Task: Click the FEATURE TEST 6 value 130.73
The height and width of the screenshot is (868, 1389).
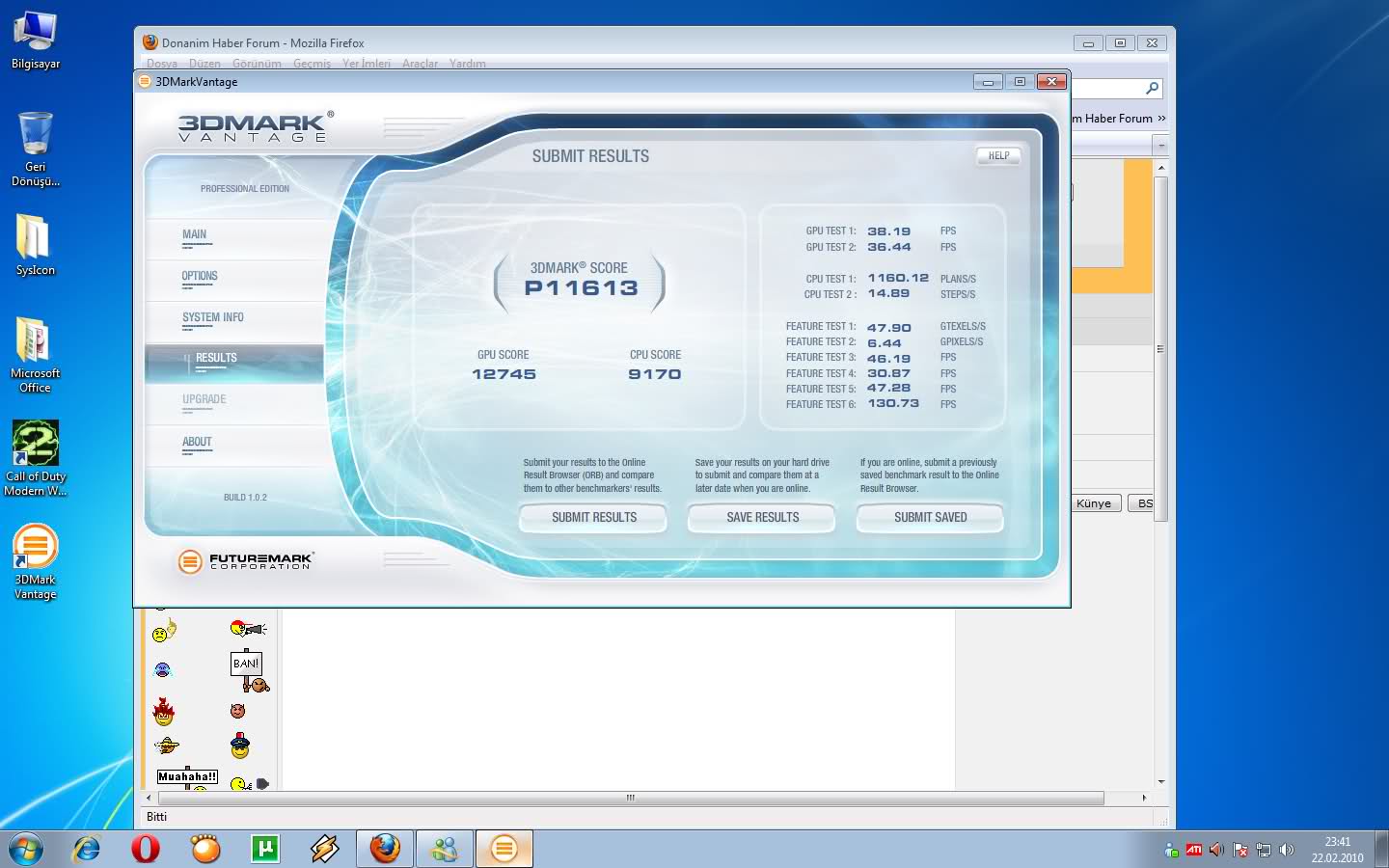Action: [x=893, y=403]
